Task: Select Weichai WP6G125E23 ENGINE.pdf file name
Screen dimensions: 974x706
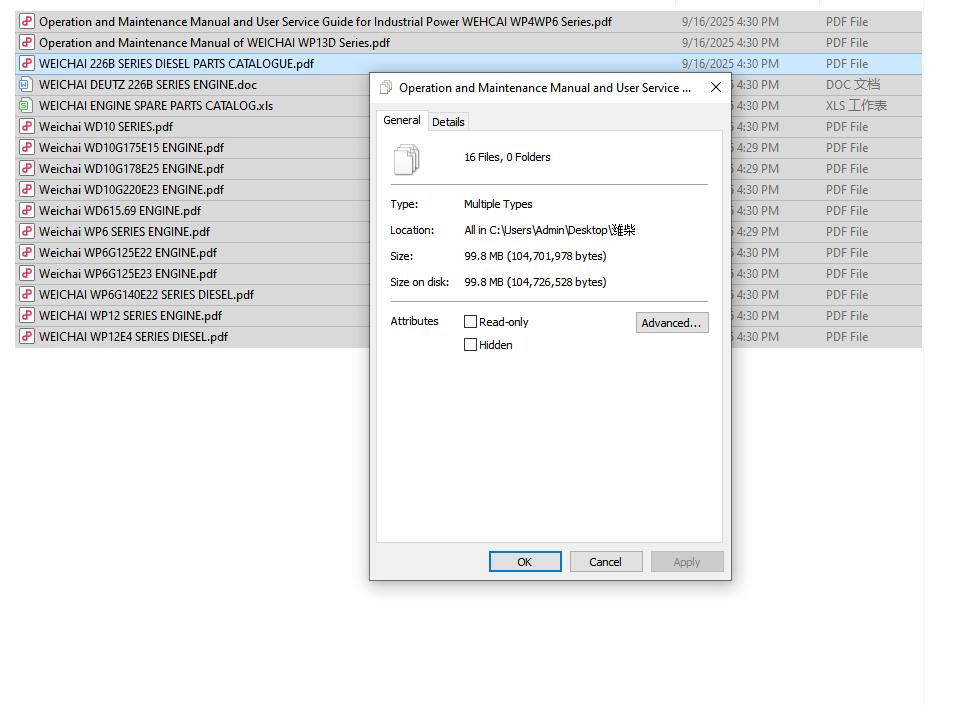Action: (128, 274)
